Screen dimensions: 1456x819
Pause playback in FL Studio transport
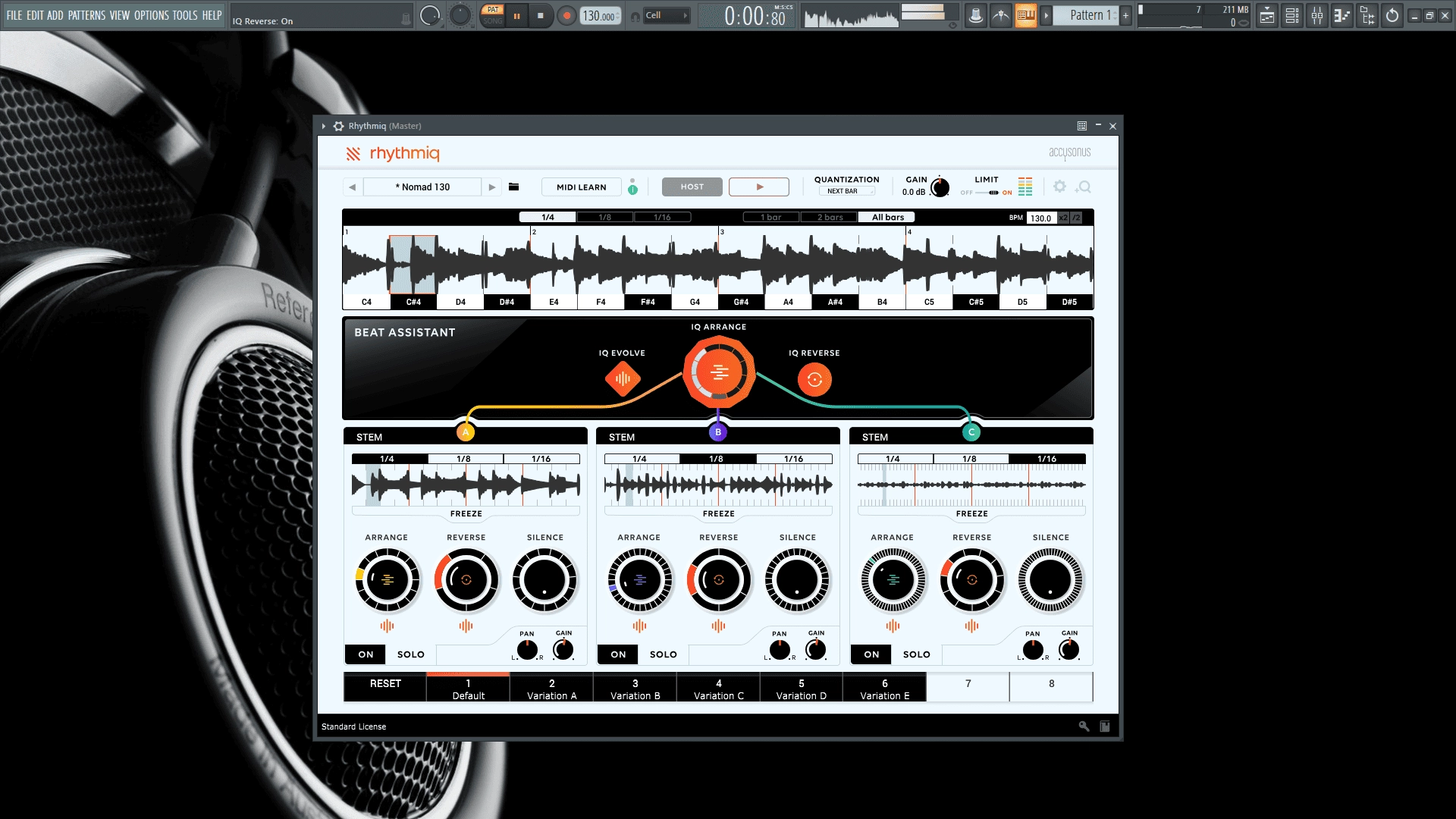(516, 16)
